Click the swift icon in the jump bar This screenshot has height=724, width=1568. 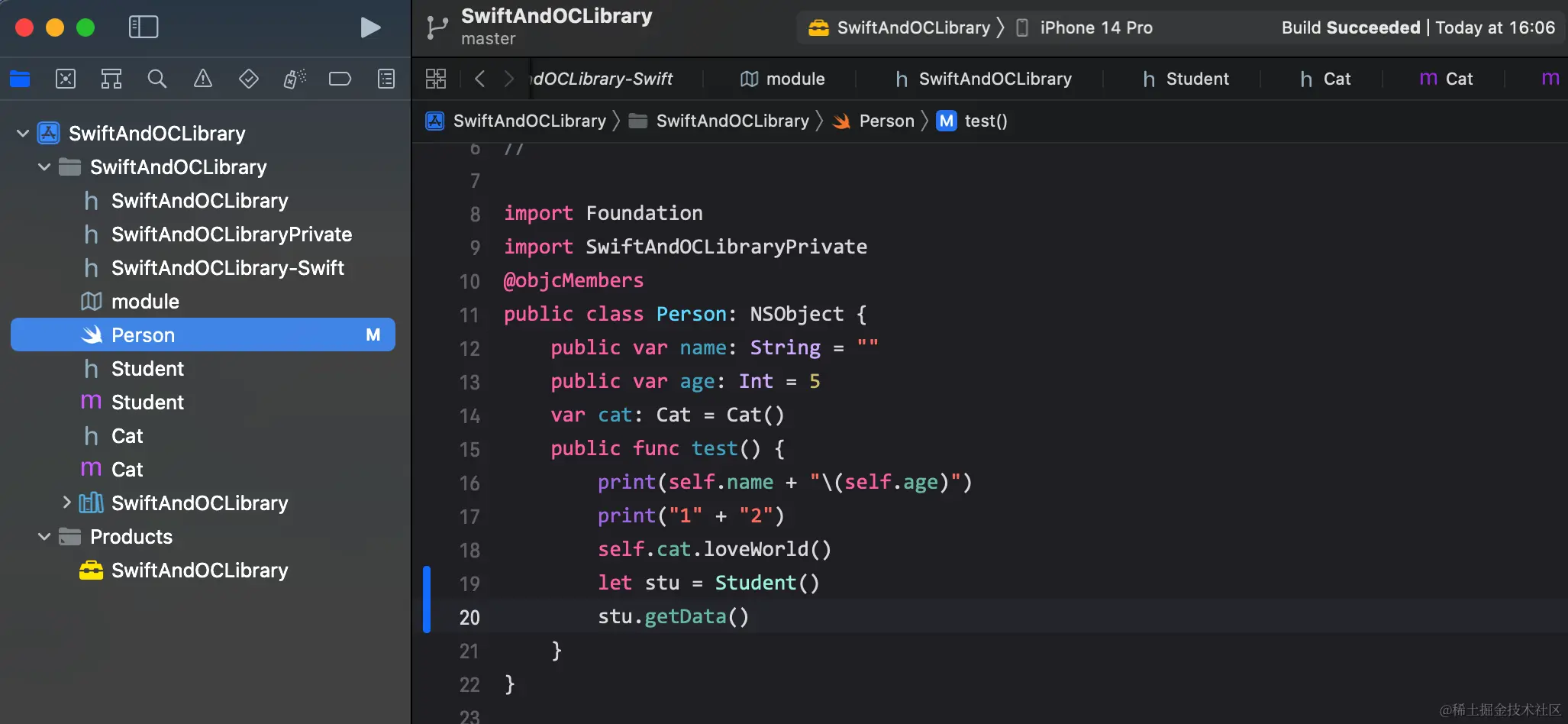[842, 121]
